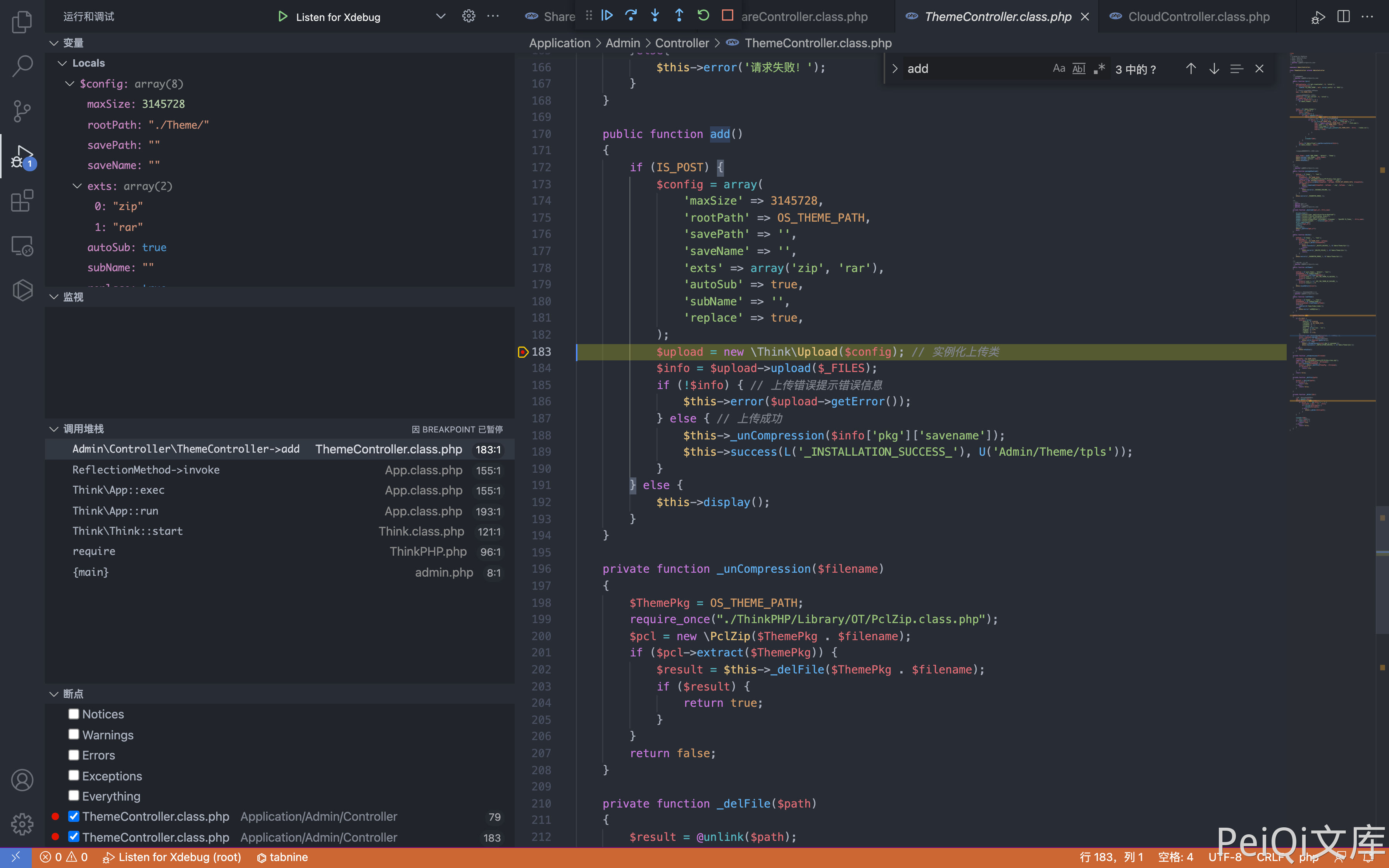Collapse the $config array variable
This screenshot has width=1389, height=868.
click(70, 84)
